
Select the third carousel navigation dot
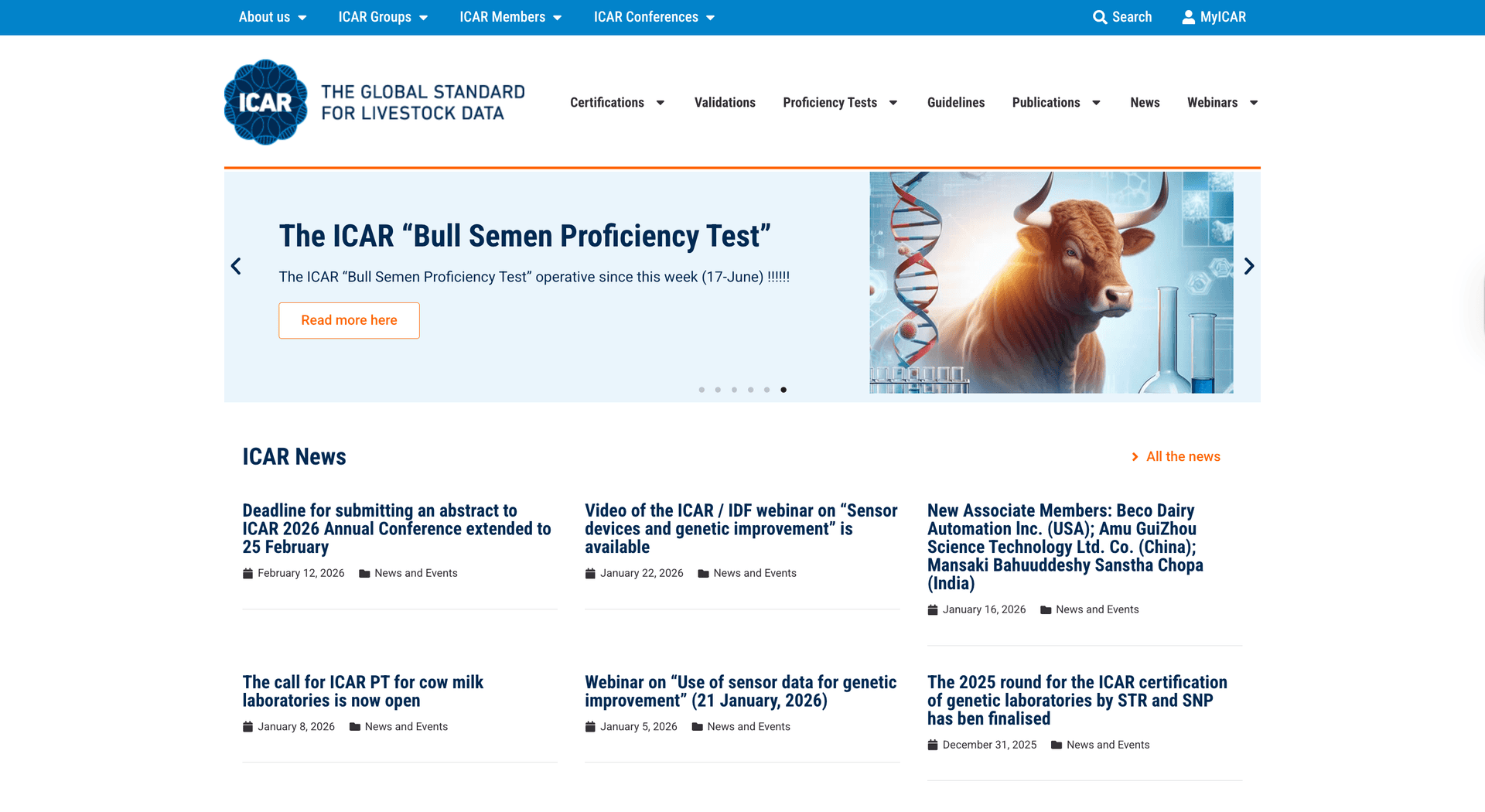734,390
